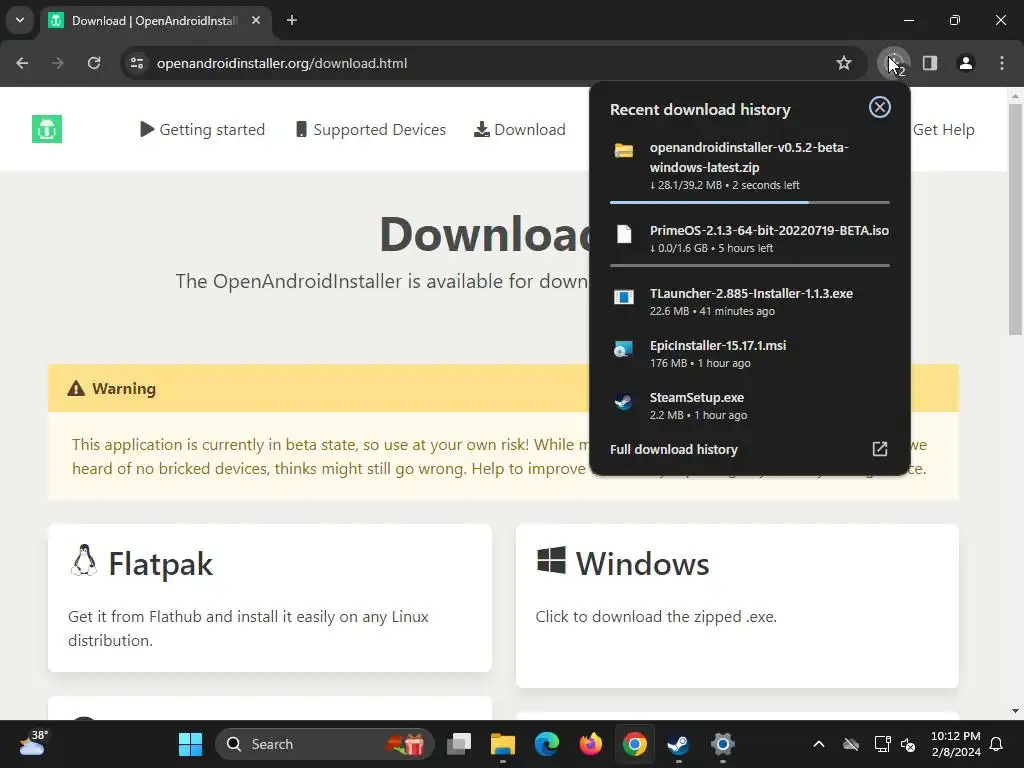Open Full download history link

[x=673, y=449]
